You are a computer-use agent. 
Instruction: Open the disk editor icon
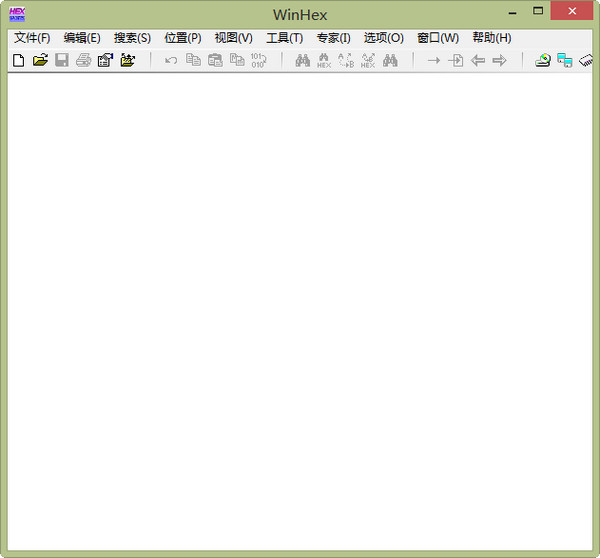click(x=543, y=60)
